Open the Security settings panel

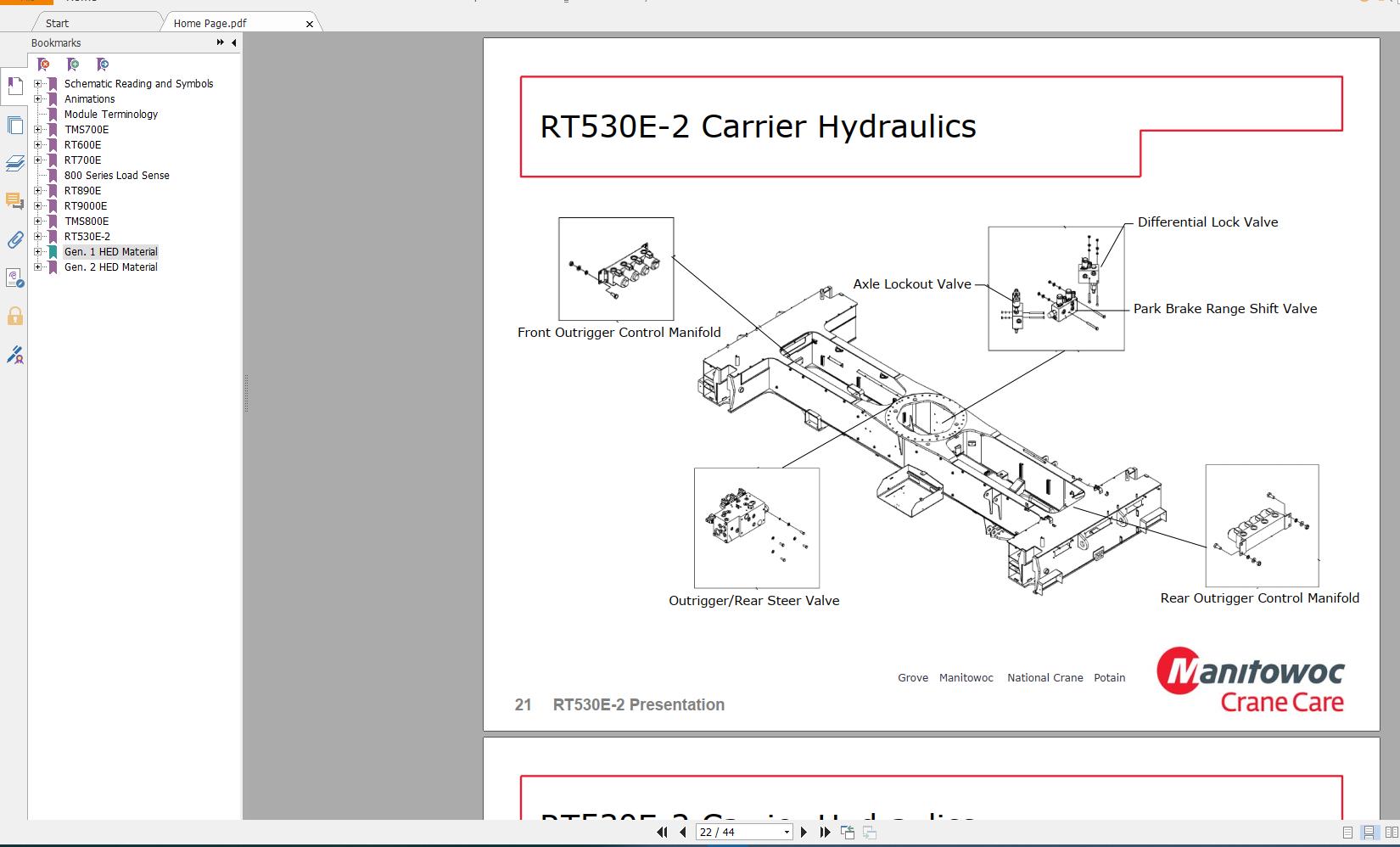pos(15,317)
